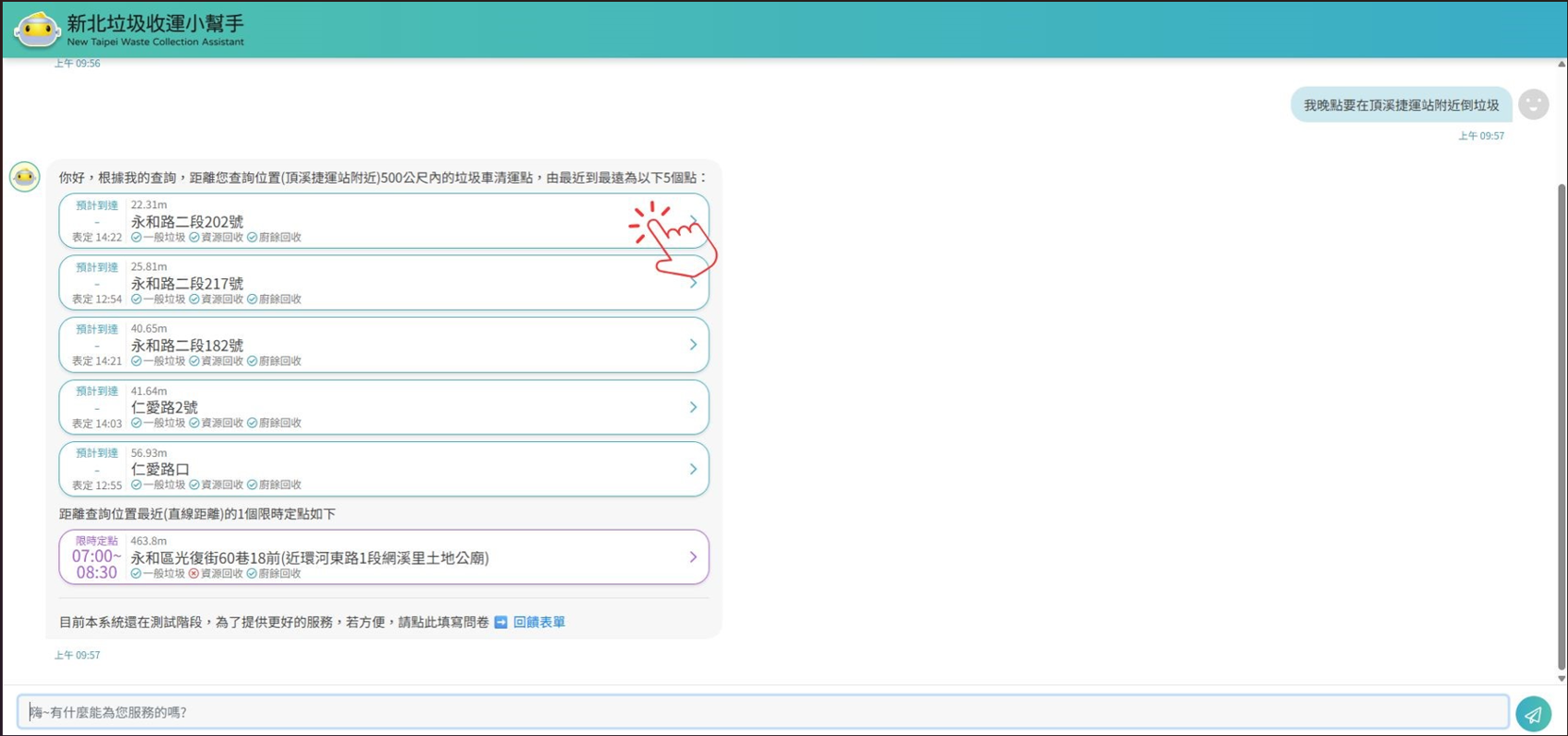Open the 回饋表單 feedback link

coord(539,622)
